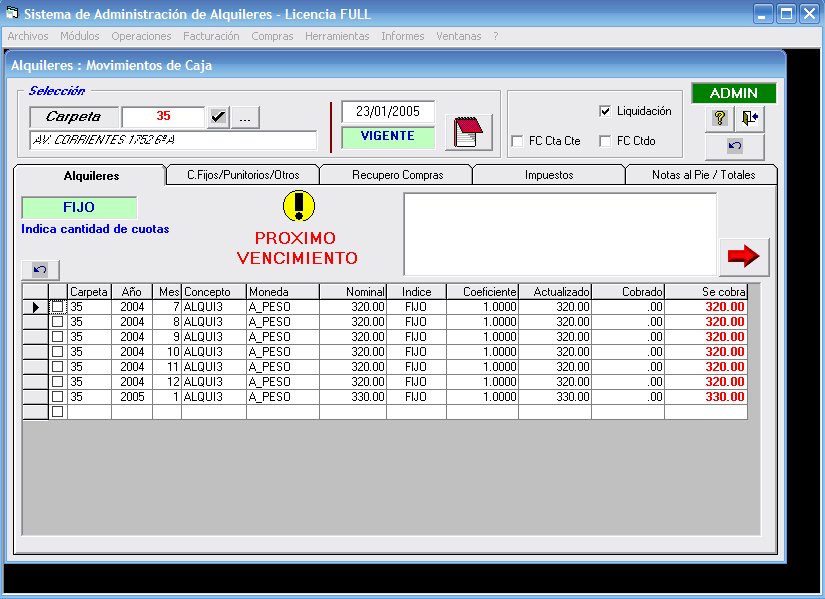The image size is (825, 599).
Task: Select the FIJO index cell for month 11
Action: click(x=416, y=367)
